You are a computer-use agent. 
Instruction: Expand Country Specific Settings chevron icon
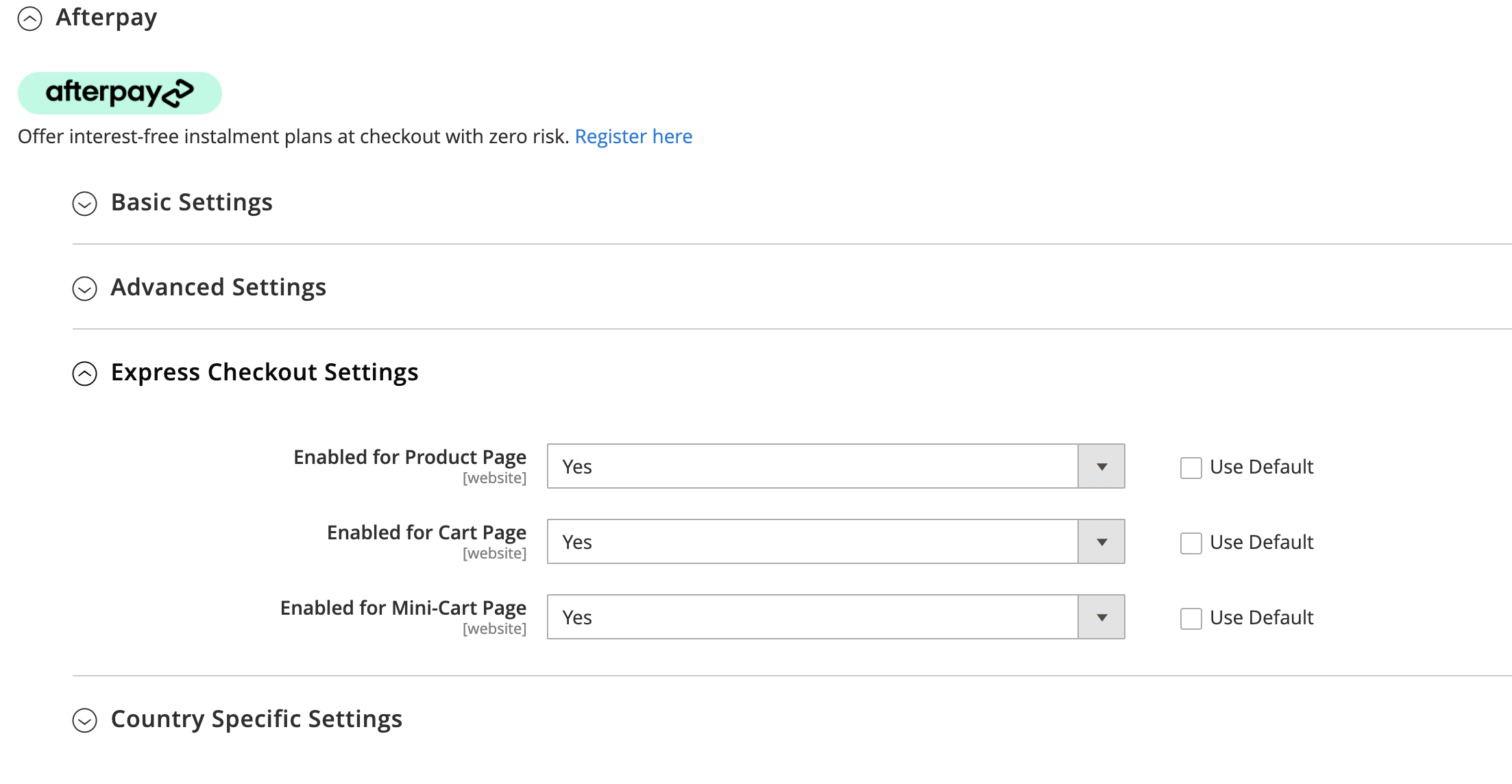pos(85,720)
